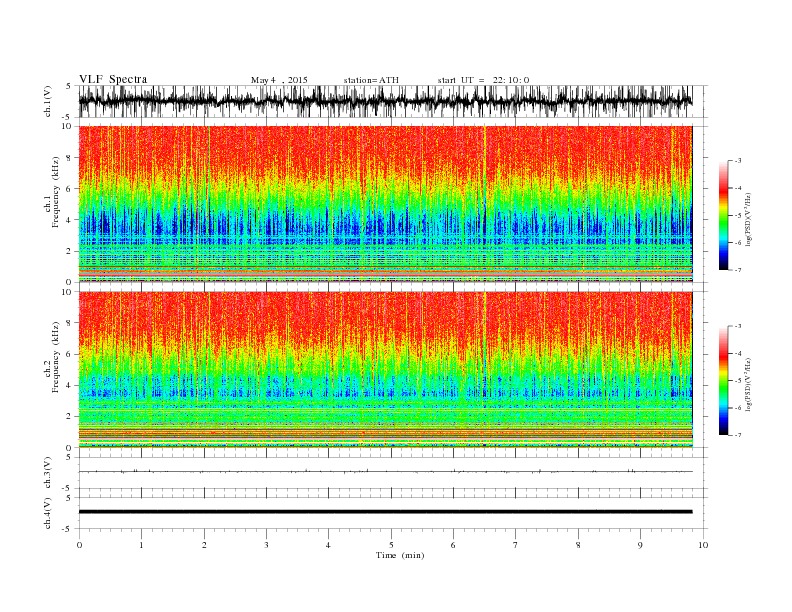Screen dimensions: 792x612
Task: Click the '8' kHz tick of ch.2 spectrogram
Action: 70,323
